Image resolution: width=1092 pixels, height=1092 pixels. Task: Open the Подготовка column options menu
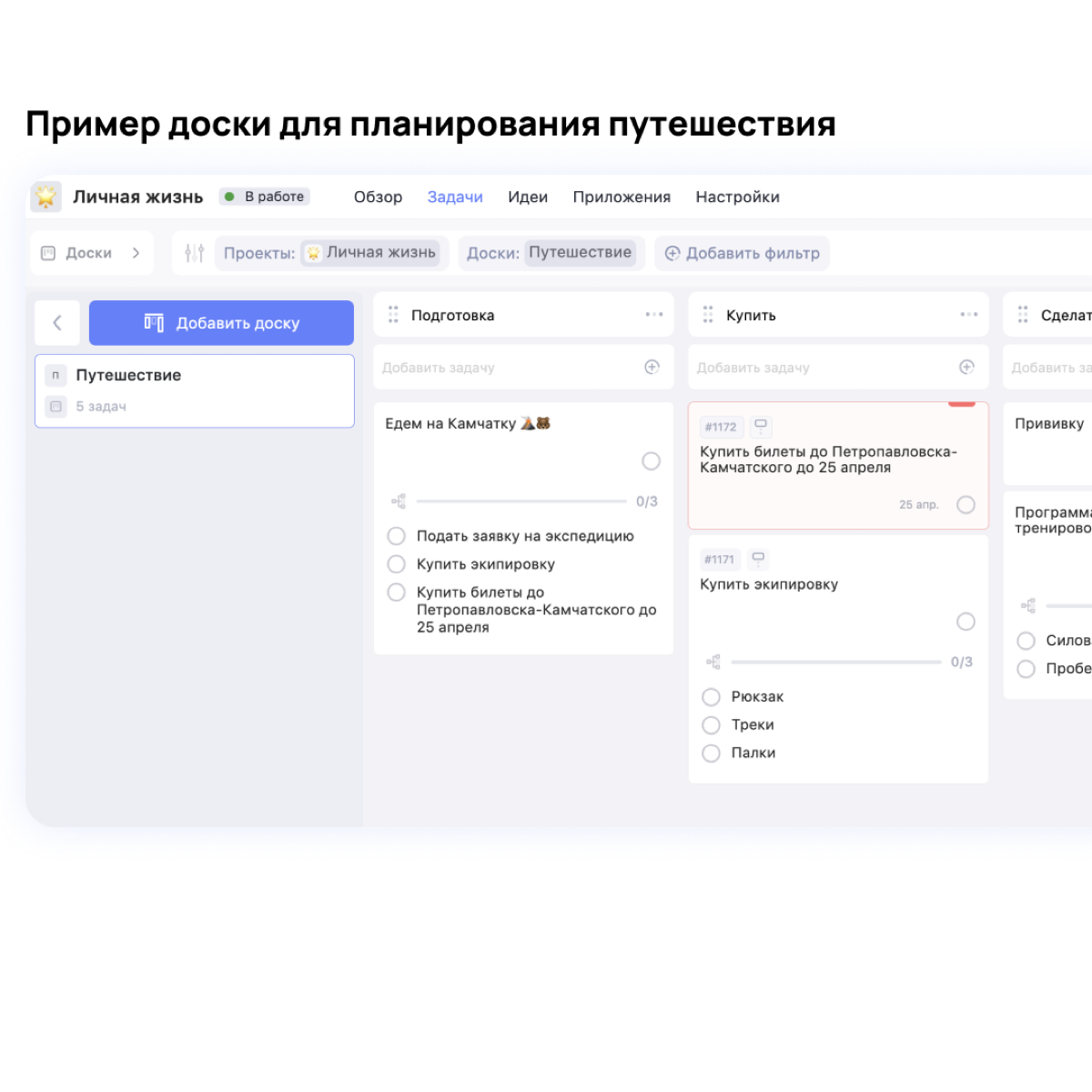[x=654, y=314]
